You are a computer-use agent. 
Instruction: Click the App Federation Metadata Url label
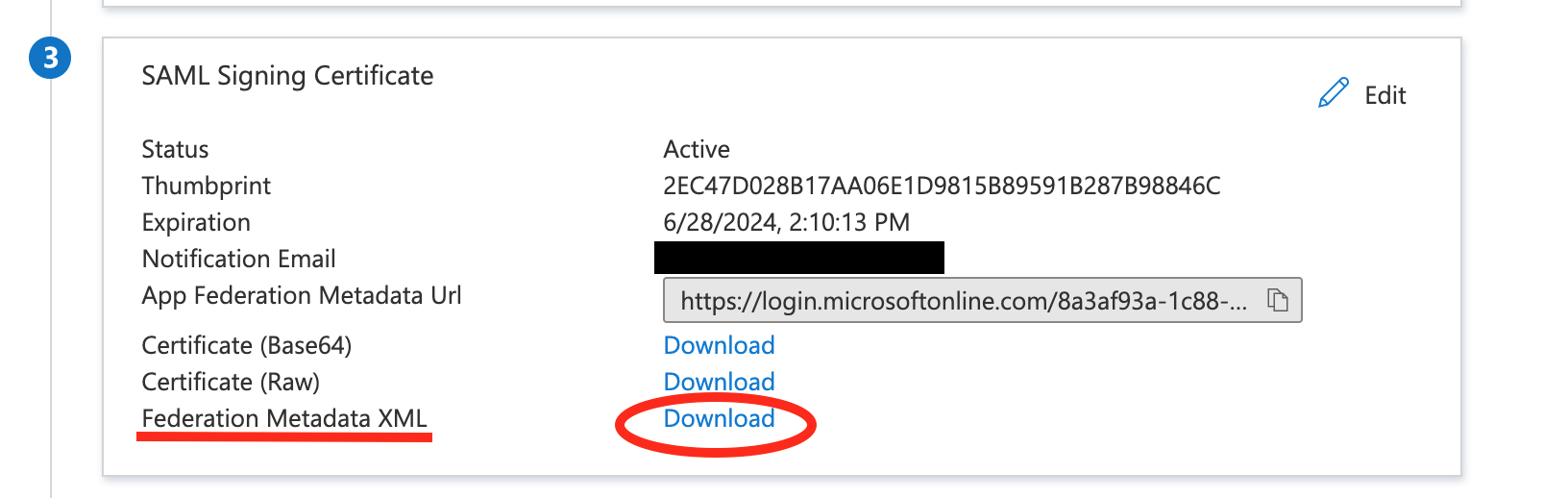302,295
